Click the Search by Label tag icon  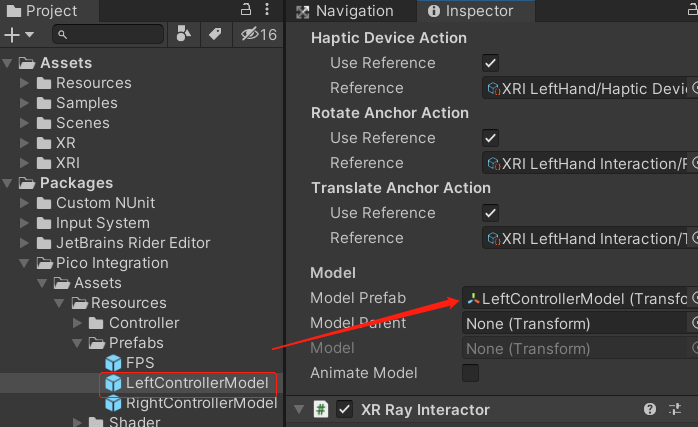(x=214, y=34)
